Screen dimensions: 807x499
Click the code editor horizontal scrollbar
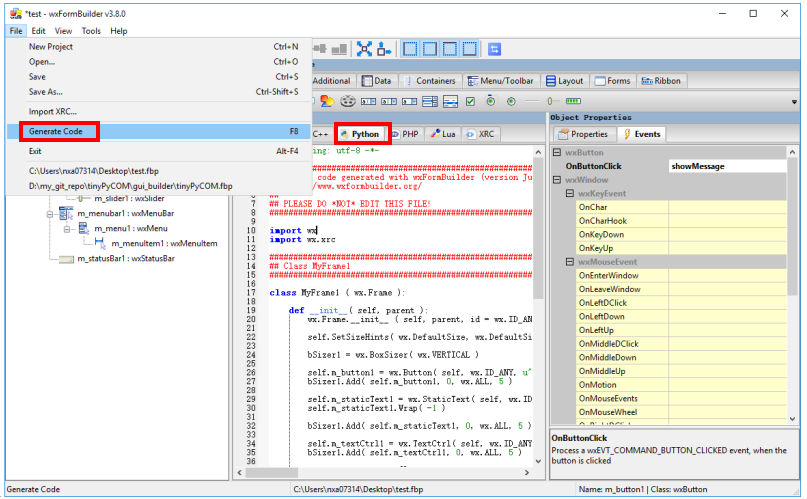[x=383, y=472]
